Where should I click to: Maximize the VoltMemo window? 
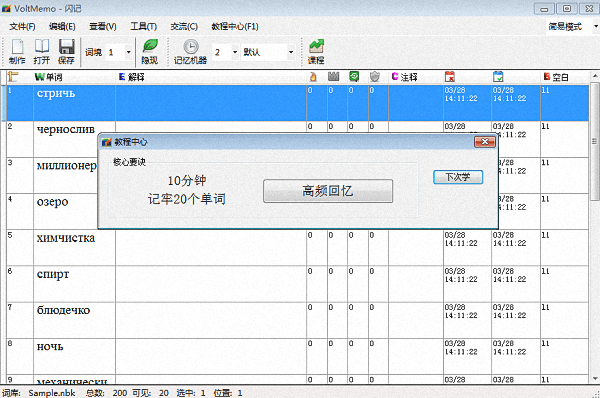pyautogui.click(x=567, y=8)
